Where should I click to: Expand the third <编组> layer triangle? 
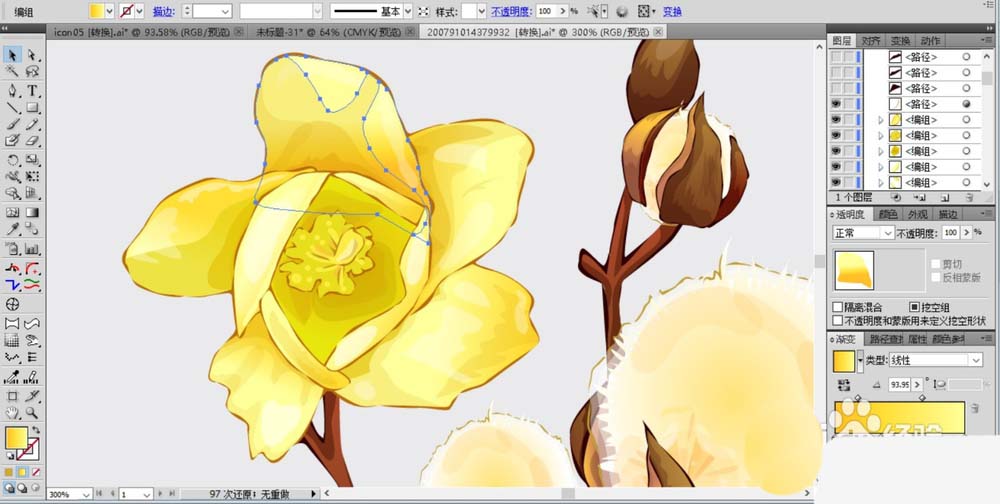(x=881, y=151)
